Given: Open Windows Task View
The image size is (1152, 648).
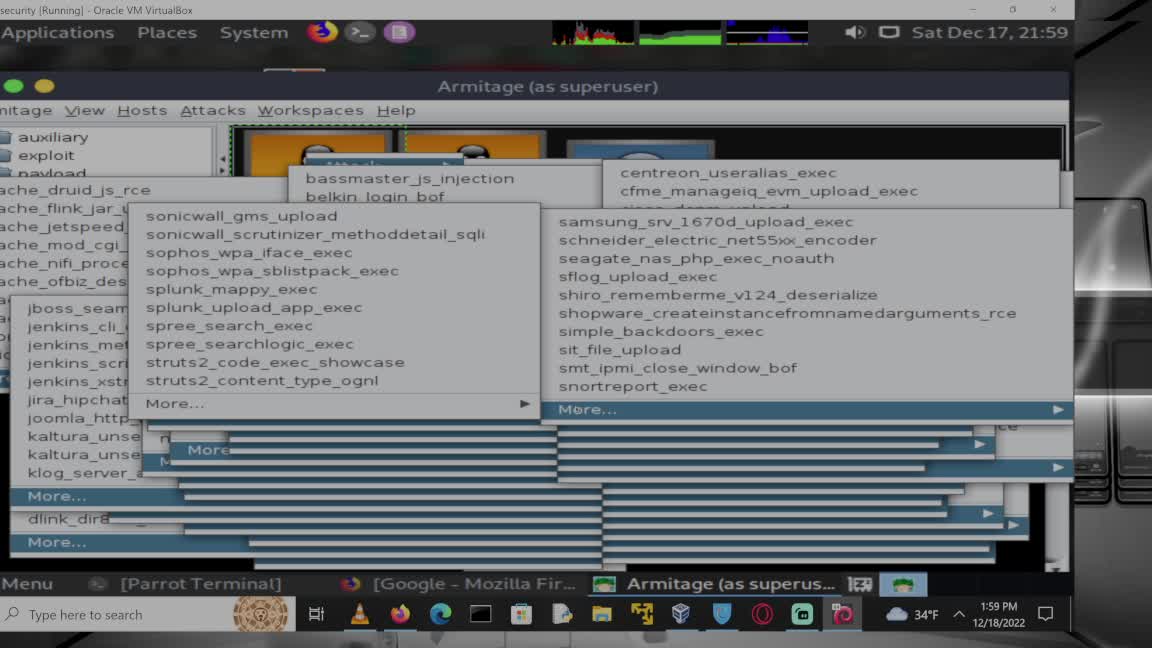Looking at the screenshot, I should pos(317,614).
